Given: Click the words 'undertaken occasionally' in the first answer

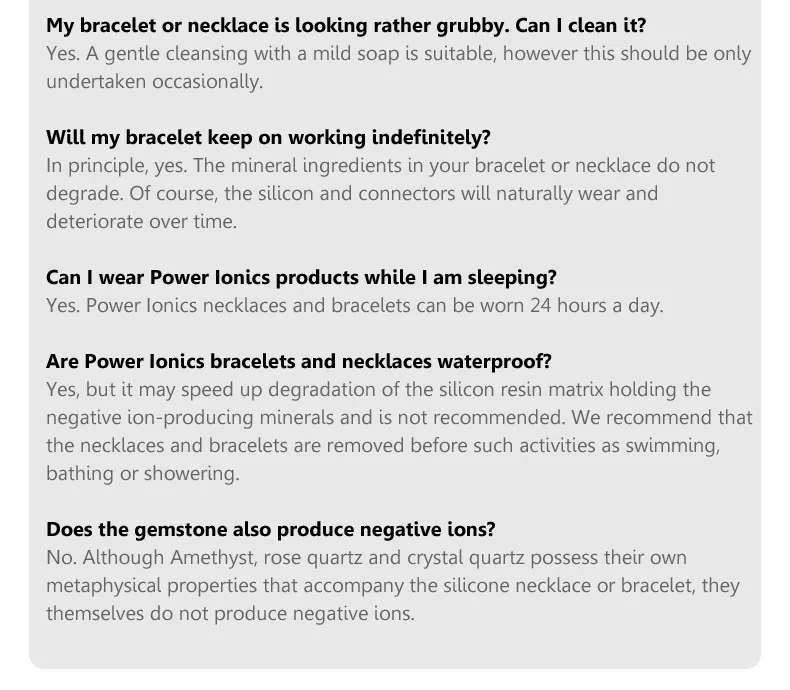Looking at the screenshot, I should click(154, 81).
